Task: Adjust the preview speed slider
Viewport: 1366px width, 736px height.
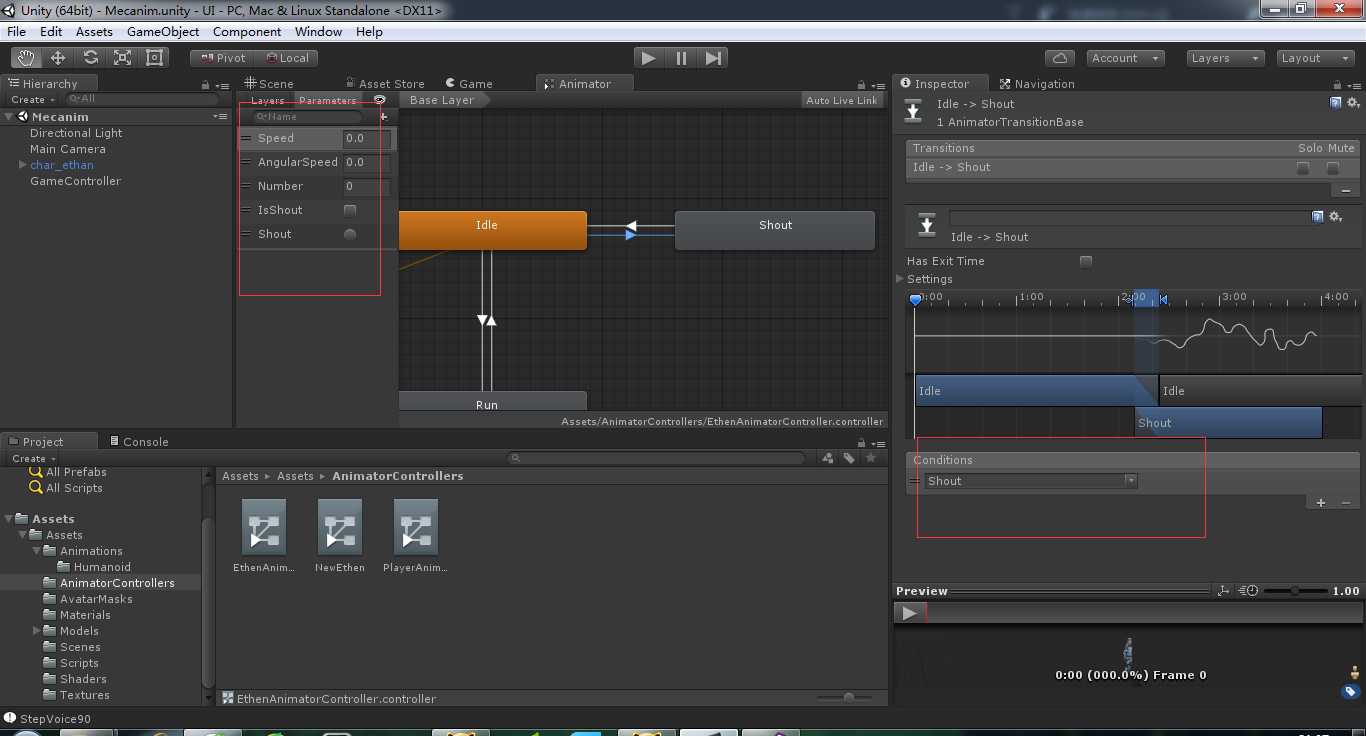Action: click(1295, 591)
